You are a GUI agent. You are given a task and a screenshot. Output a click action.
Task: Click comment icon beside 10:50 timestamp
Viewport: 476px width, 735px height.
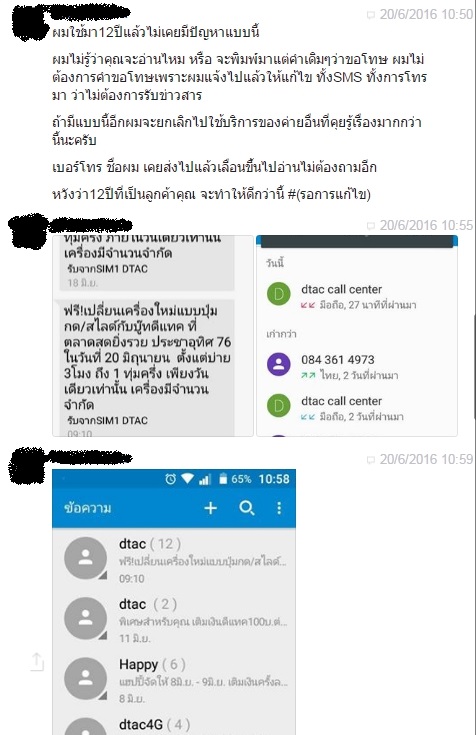(370, 15)
